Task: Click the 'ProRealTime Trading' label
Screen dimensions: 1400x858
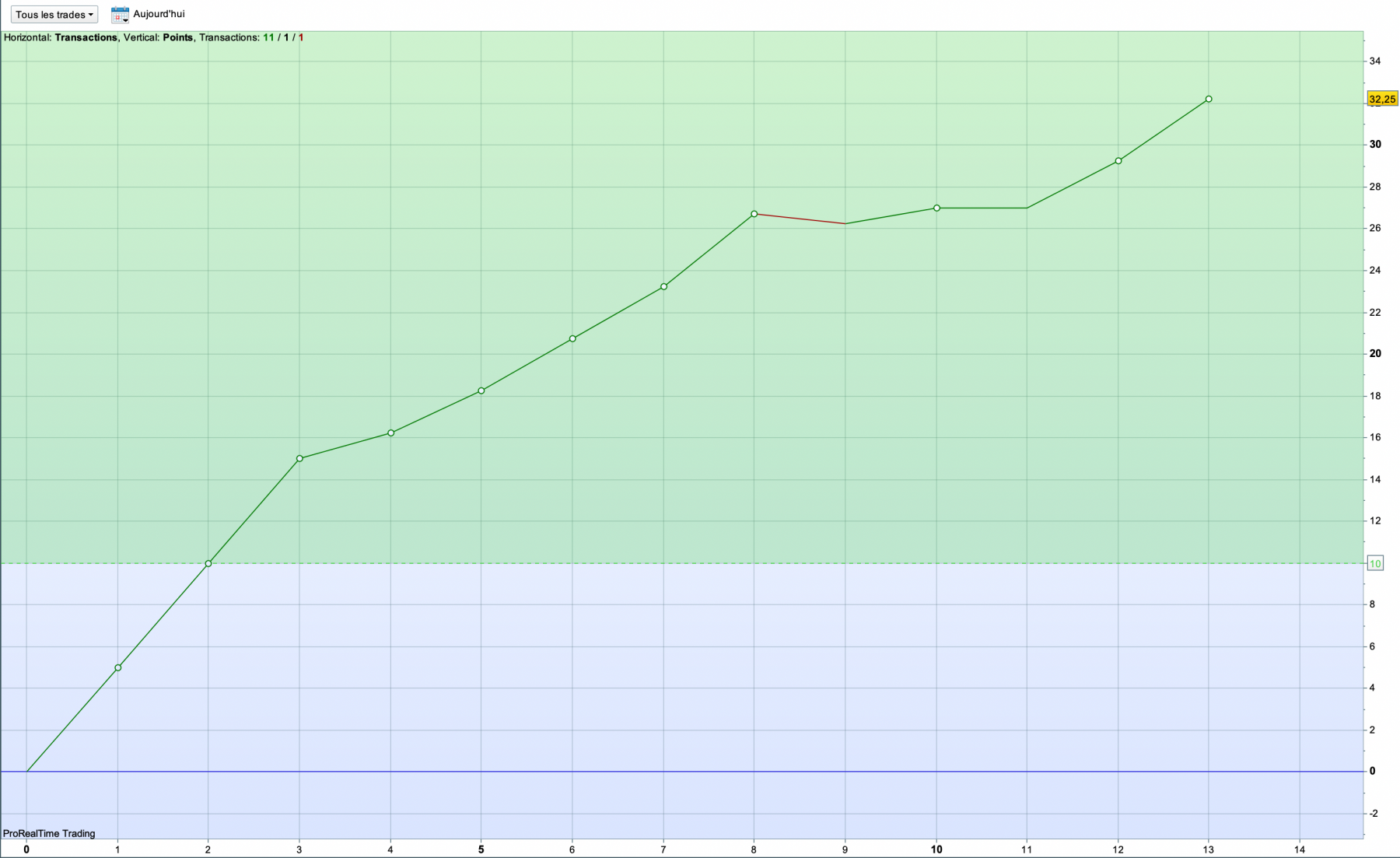Action: (49, 834)
